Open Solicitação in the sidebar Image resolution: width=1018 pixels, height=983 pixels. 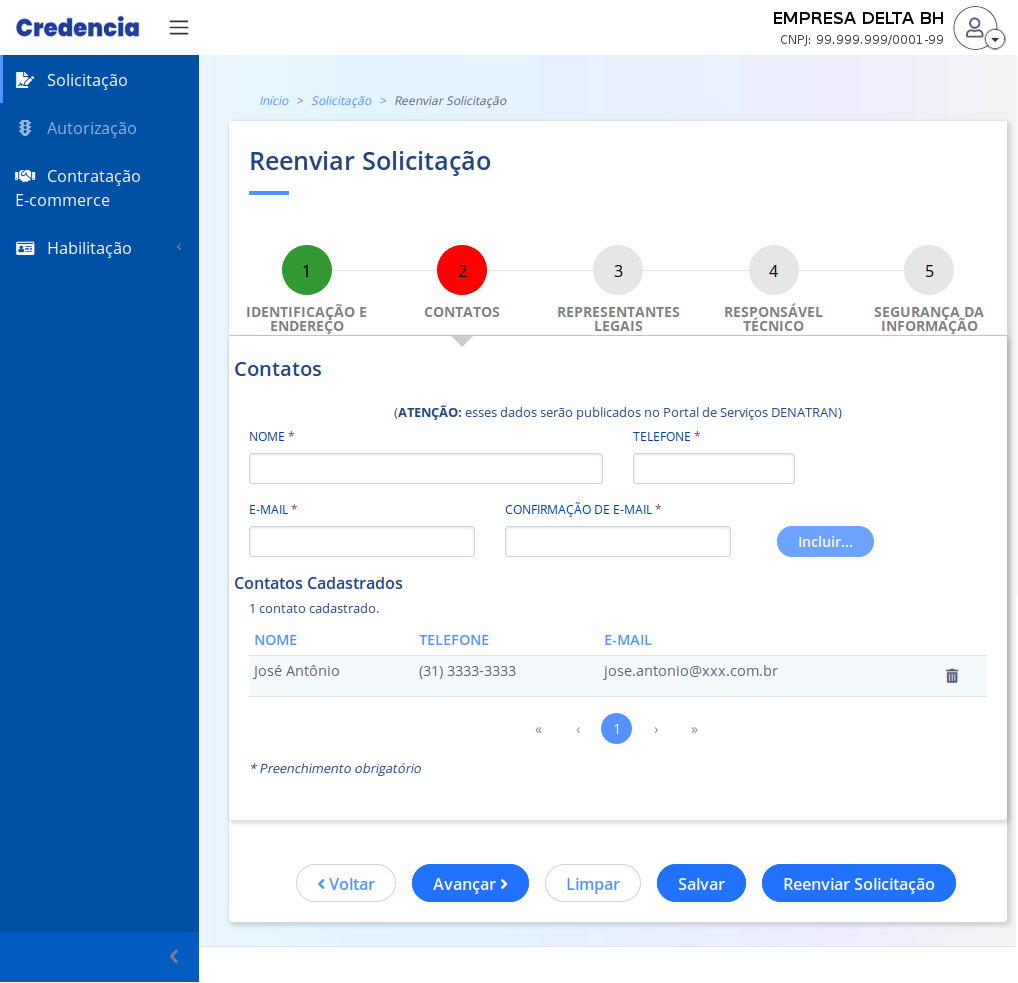pos(87,80)
